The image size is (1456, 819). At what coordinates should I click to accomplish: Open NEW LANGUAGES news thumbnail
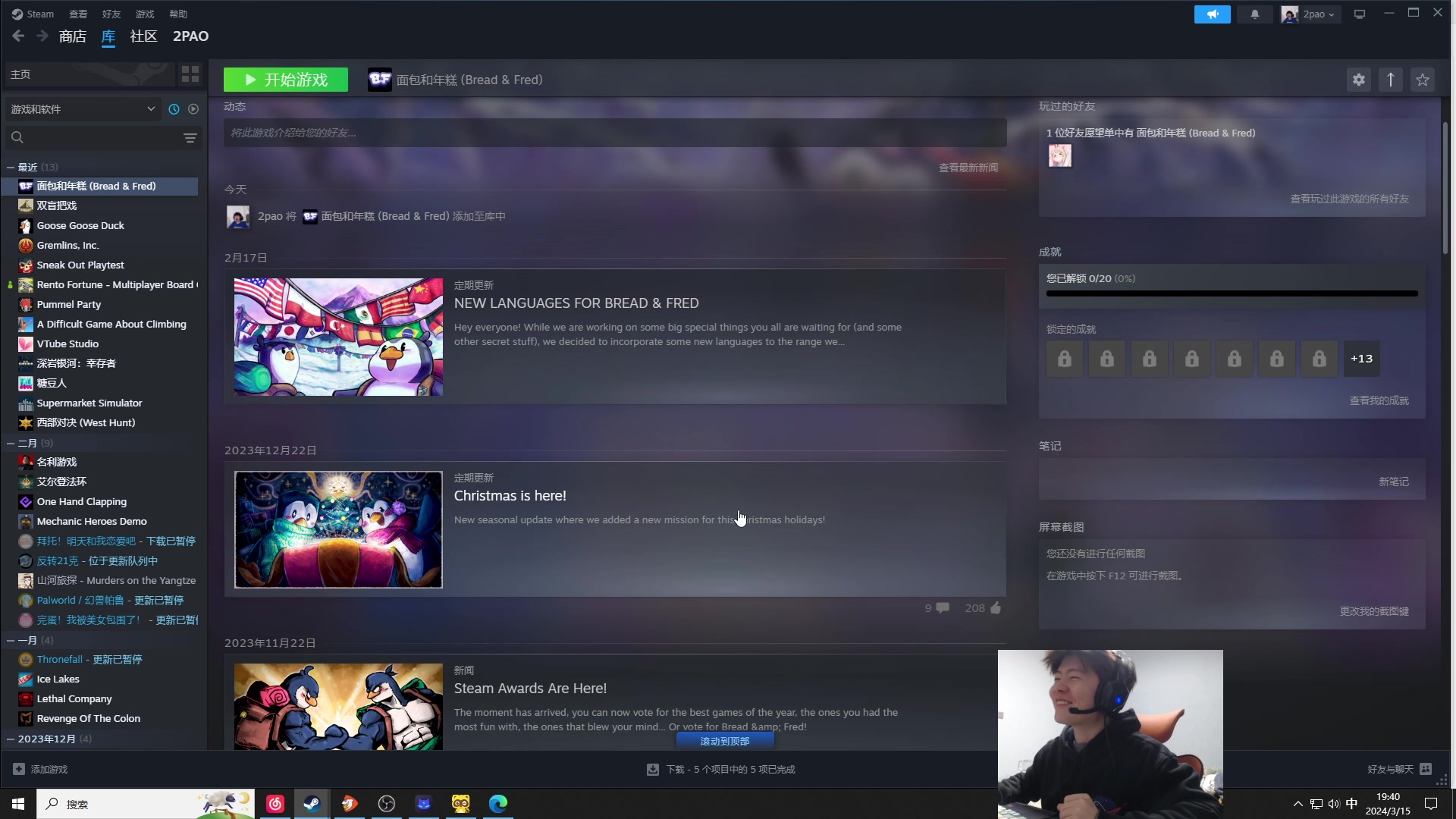(338, 337)
